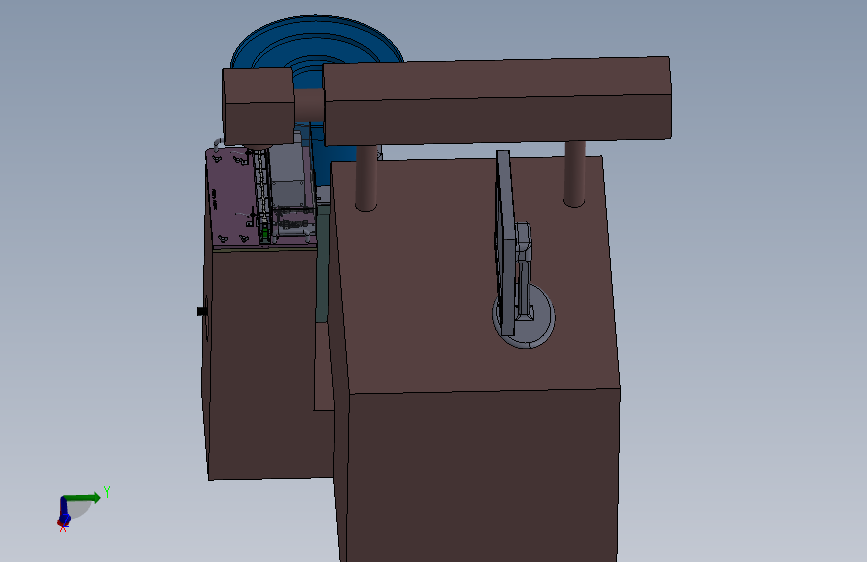This screenshot has width=867, height=562.
Task: Select the right cylindrical post under the beam
Action: [x=574, y=174]
